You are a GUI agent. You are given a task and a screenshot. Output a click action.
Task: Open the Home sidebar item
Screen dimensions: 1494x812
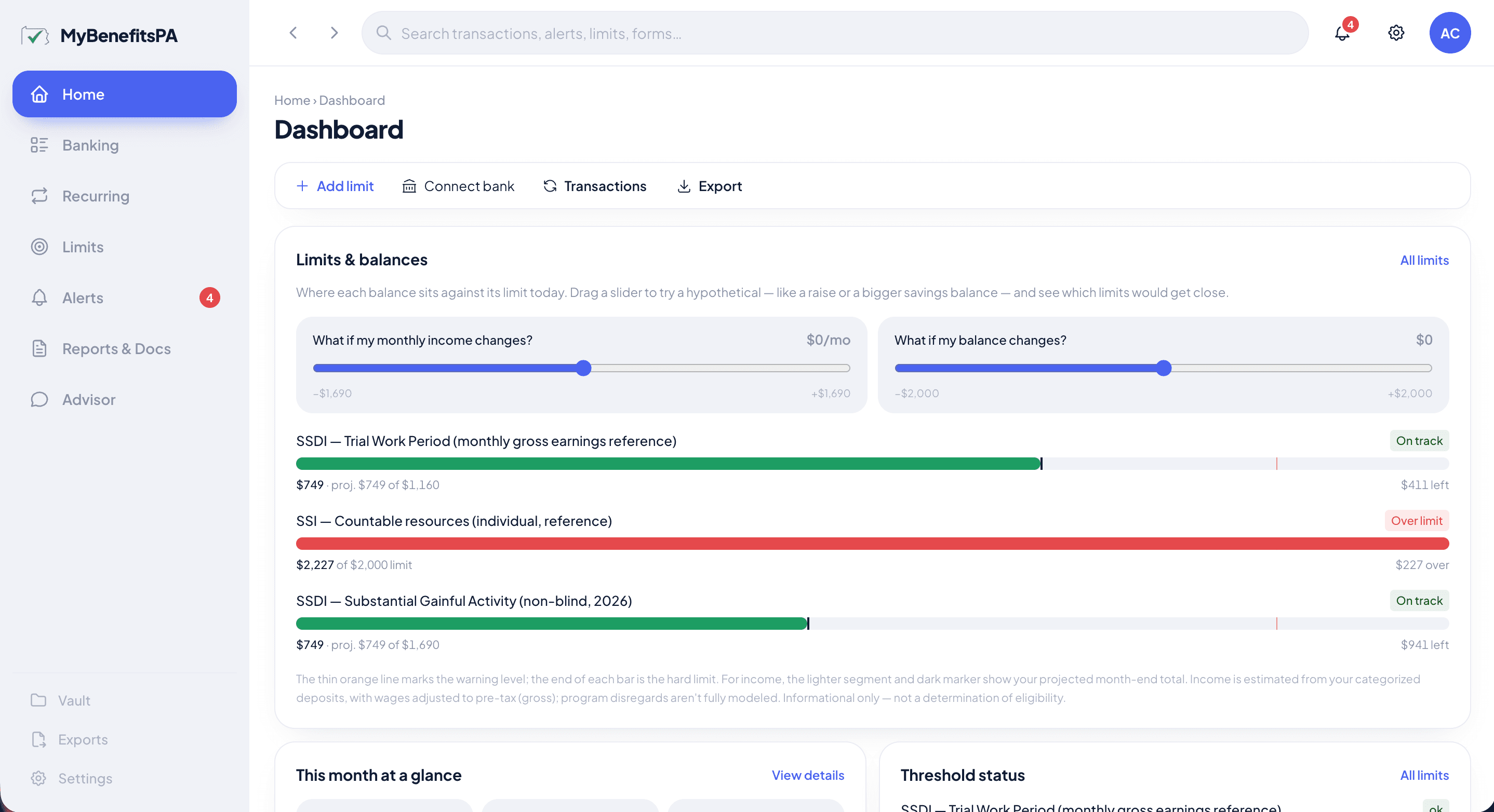tap(124, 94)
